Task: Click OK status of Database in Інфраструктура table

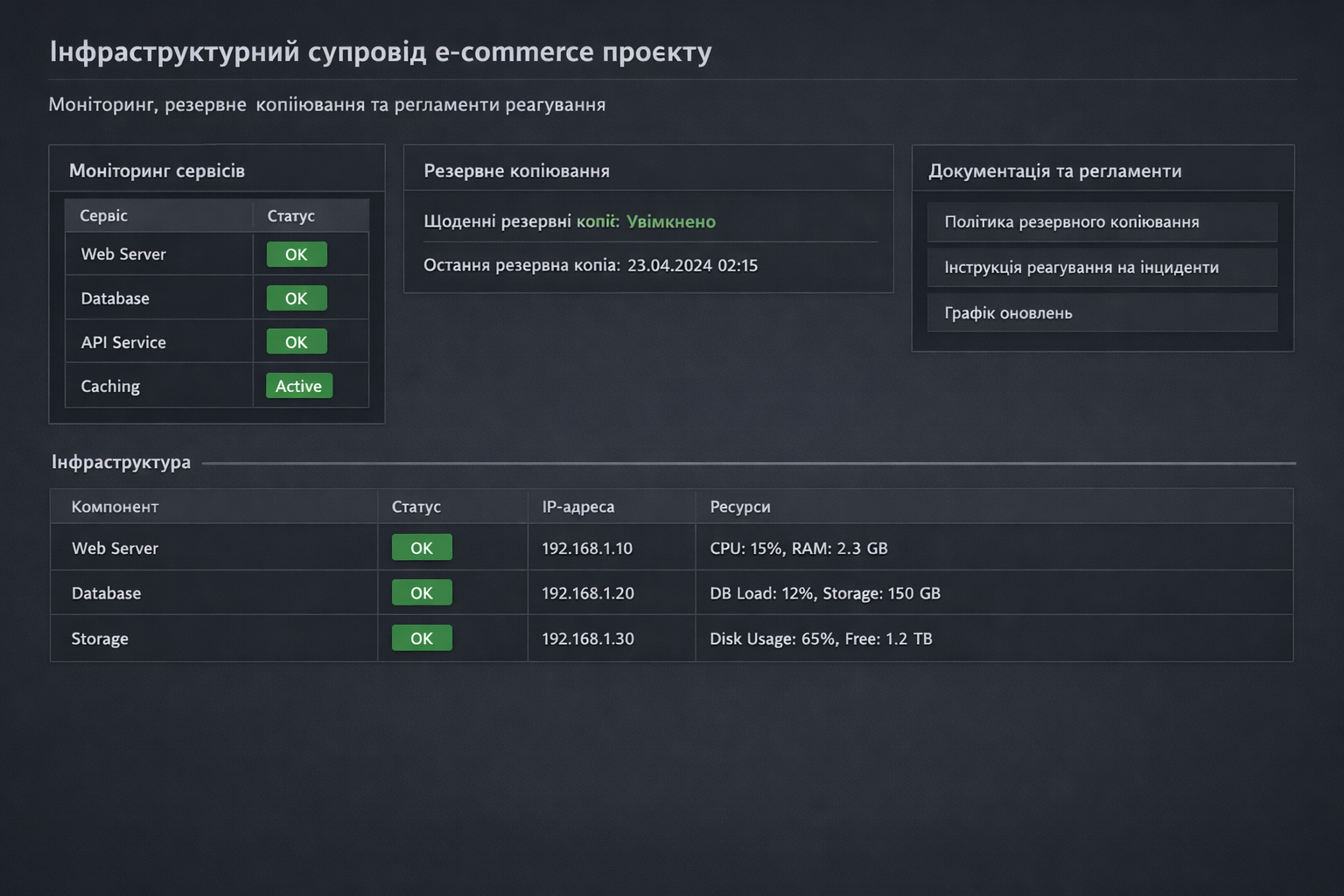Action: point(422,592)
